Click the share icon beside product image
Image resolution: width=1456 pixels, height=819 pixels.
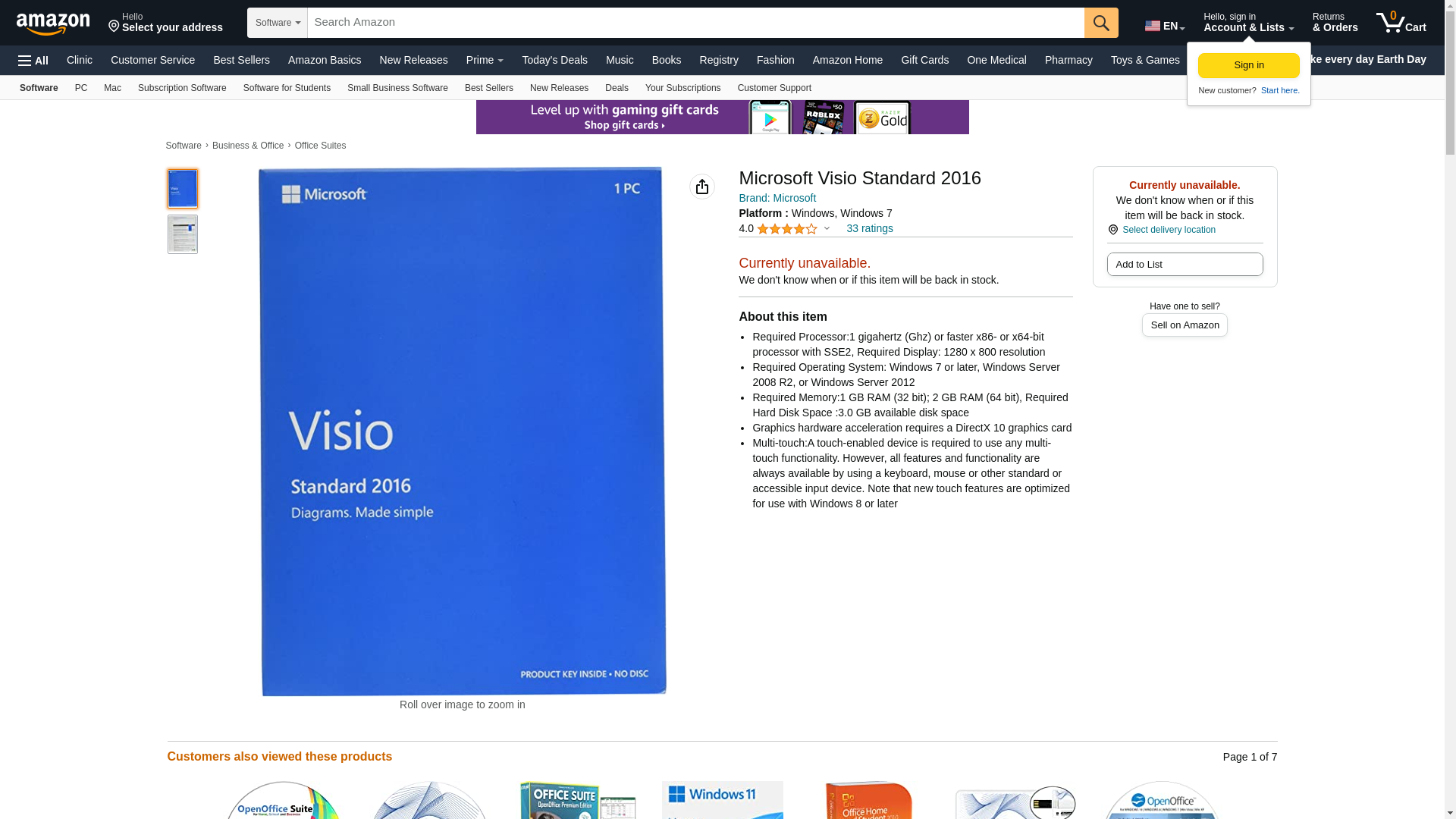click(701, 187)
